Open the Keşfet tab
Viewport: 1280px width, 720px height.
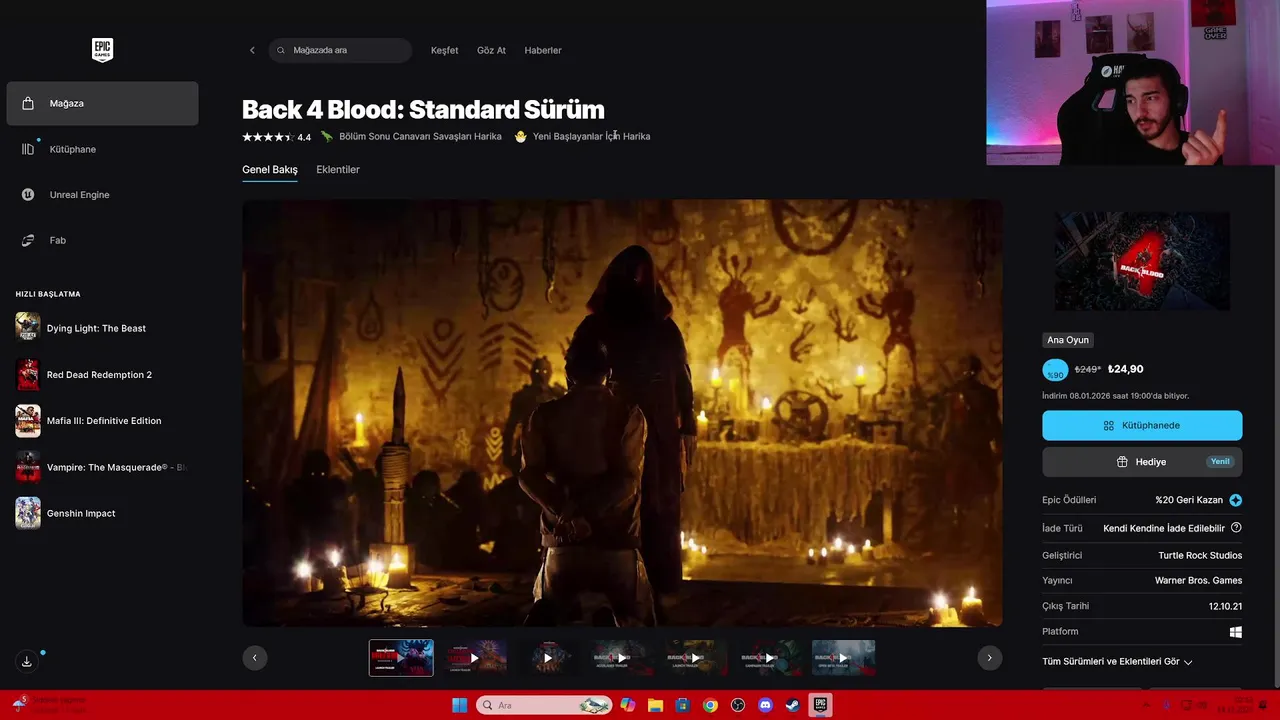coord(444,50)
